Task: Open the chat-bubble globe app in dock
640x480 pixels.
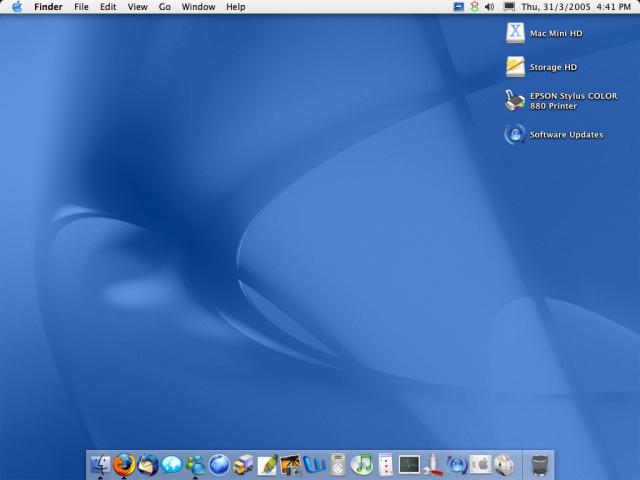Action: 171,465
